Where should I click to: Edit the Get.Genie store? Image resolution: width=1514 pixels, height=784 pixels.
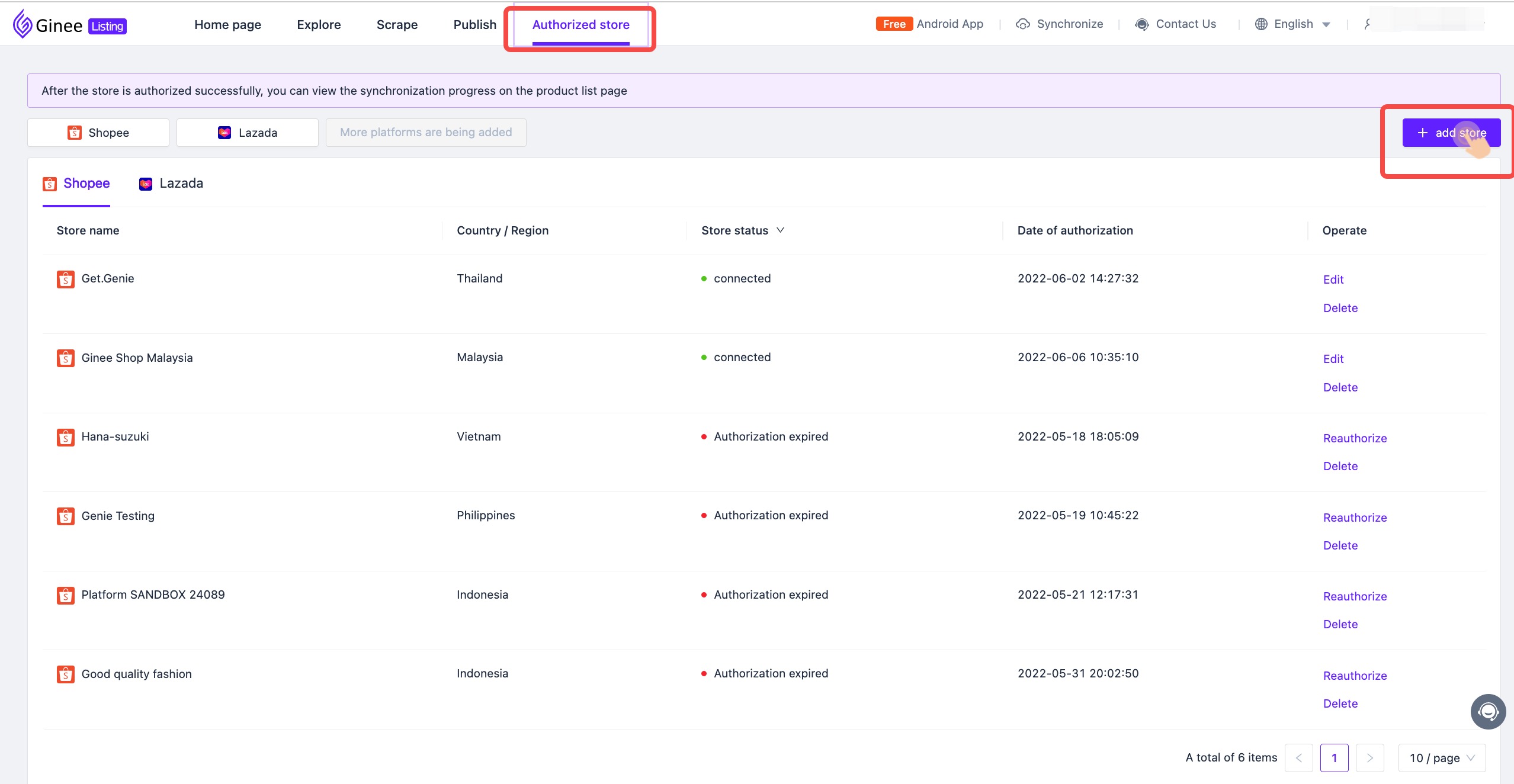(x=1333, y=279)
